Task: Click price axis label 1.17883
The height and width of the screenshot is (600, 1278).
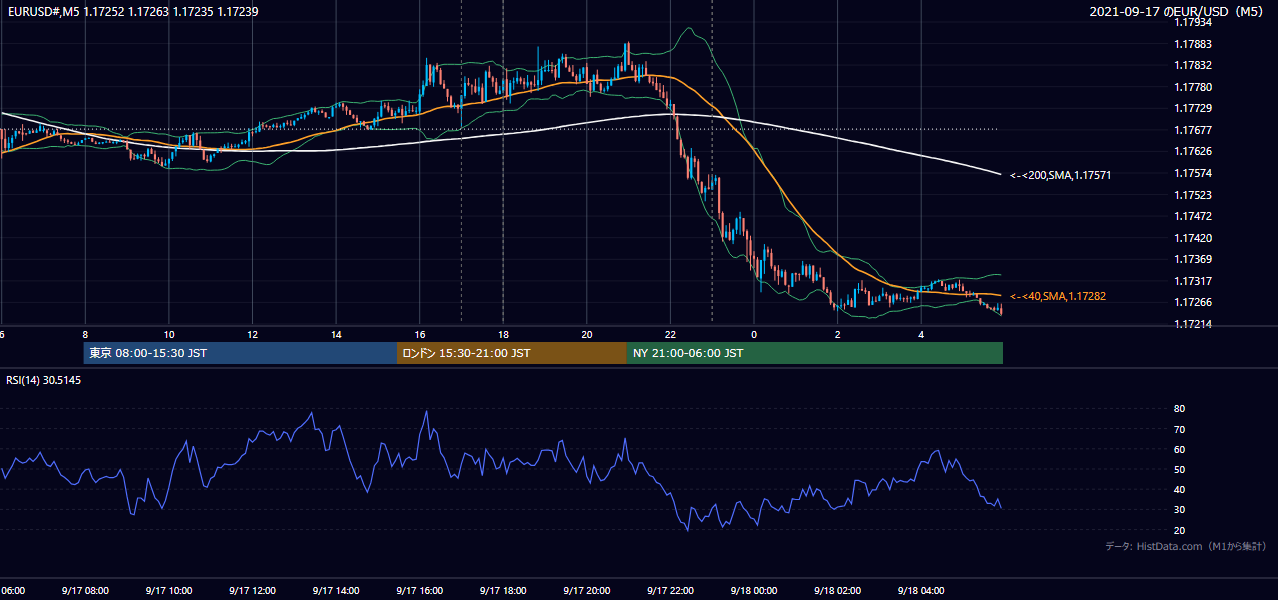Action: click(1195, 44)
